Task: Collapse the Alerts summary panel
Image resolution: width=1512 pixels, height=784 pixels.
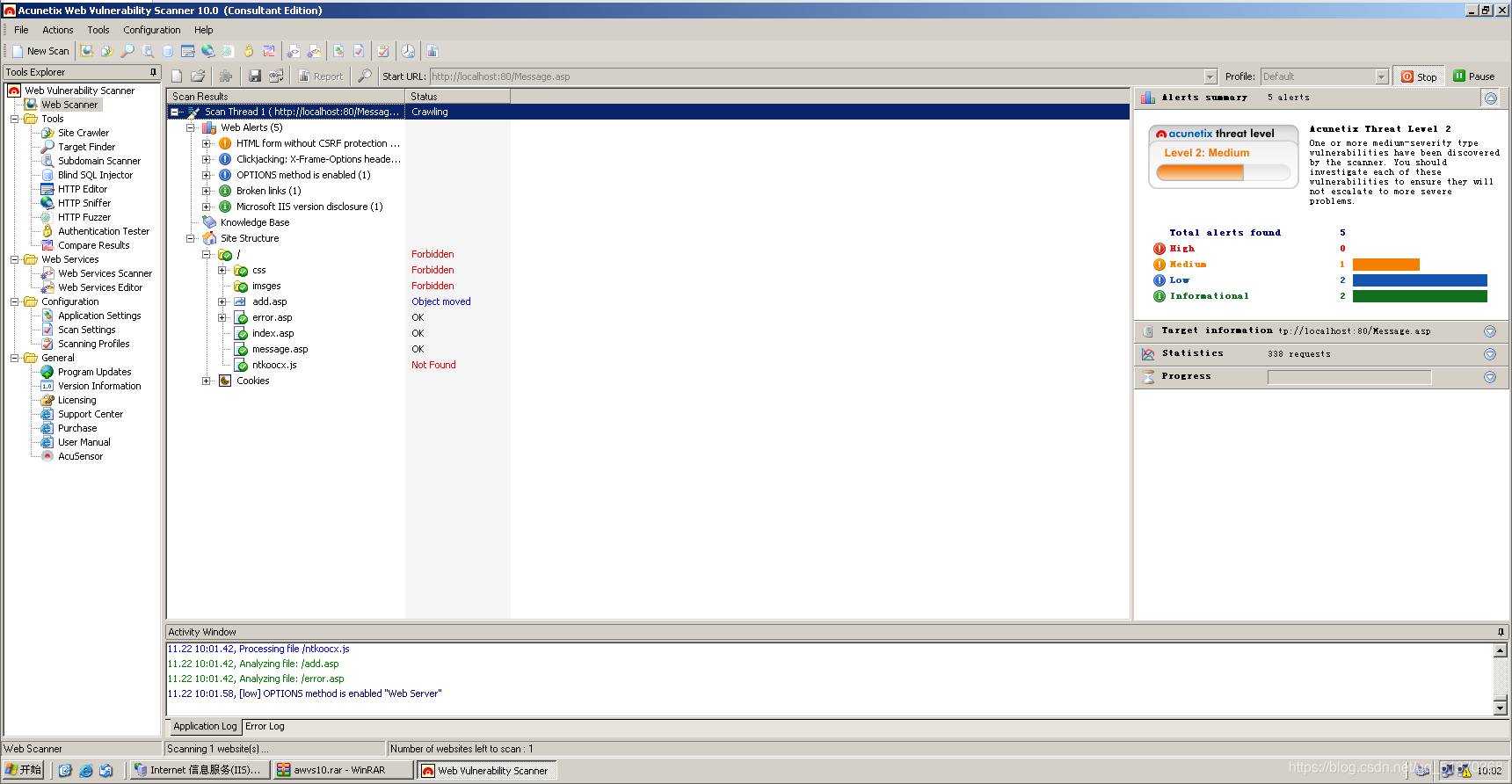Action: point(1490,98)
